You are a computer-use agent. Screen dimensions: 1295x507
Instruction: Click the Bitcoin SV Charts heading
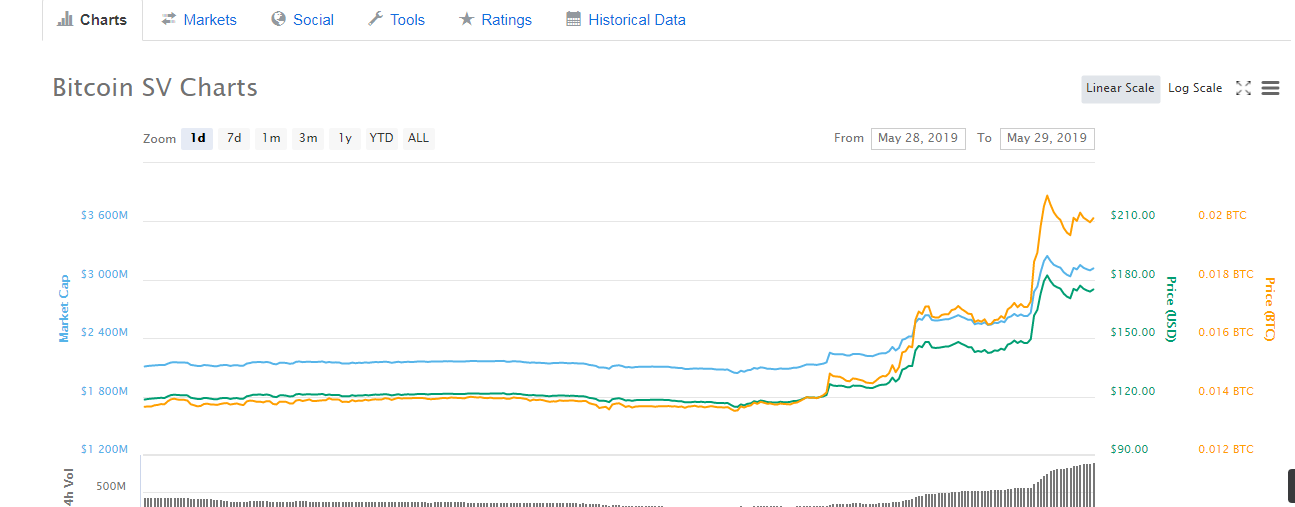155,88
